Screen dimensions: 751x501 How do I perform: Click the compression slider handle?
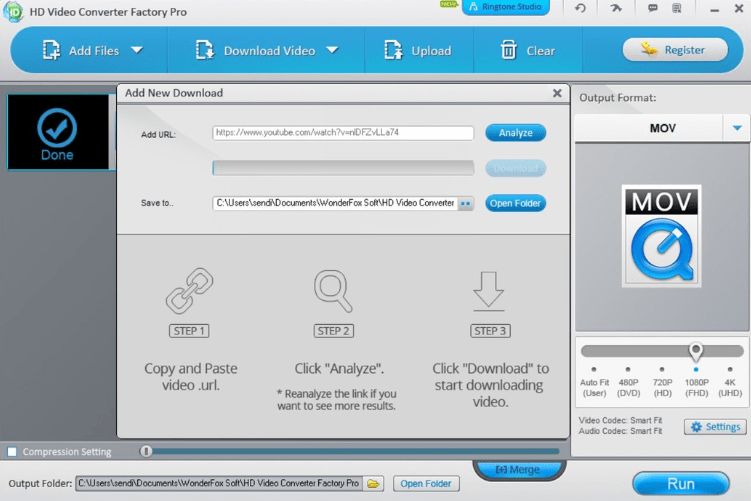146,451
